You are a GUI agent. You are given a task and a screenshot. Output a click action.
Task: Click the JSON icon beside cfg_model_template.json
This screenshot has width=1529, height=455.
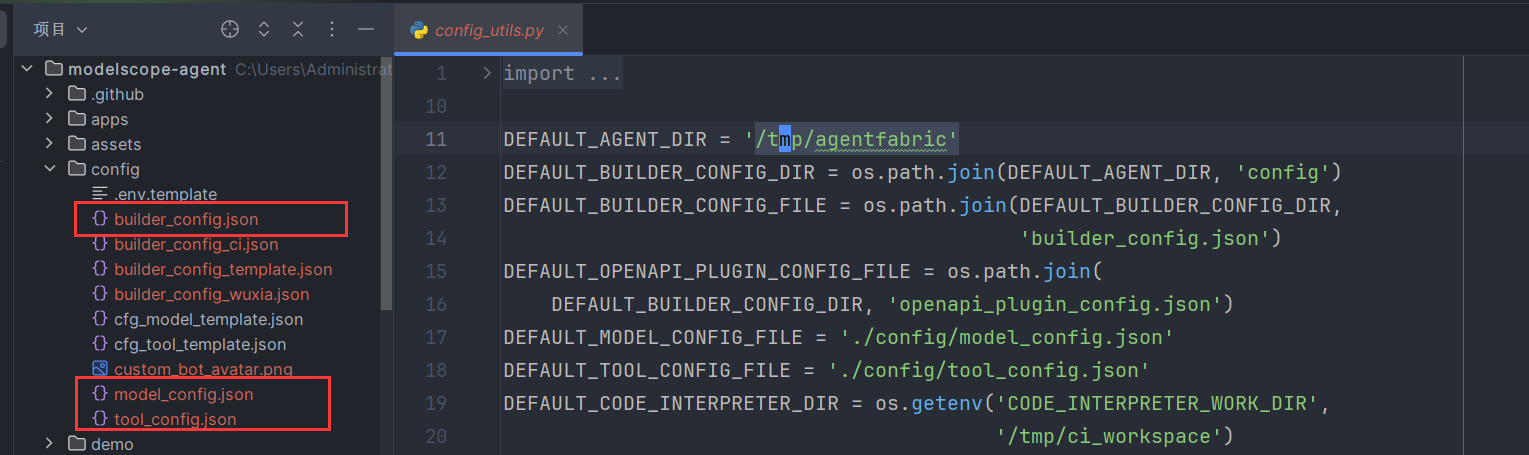99,319
